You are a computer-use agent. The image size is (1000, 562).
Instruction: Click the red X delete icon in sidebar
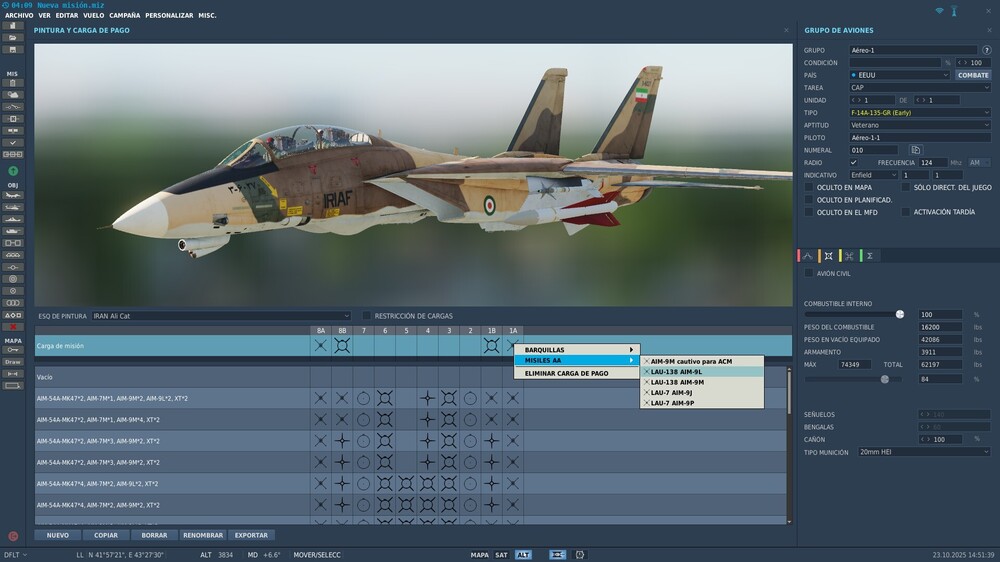[x=13, y=327]
